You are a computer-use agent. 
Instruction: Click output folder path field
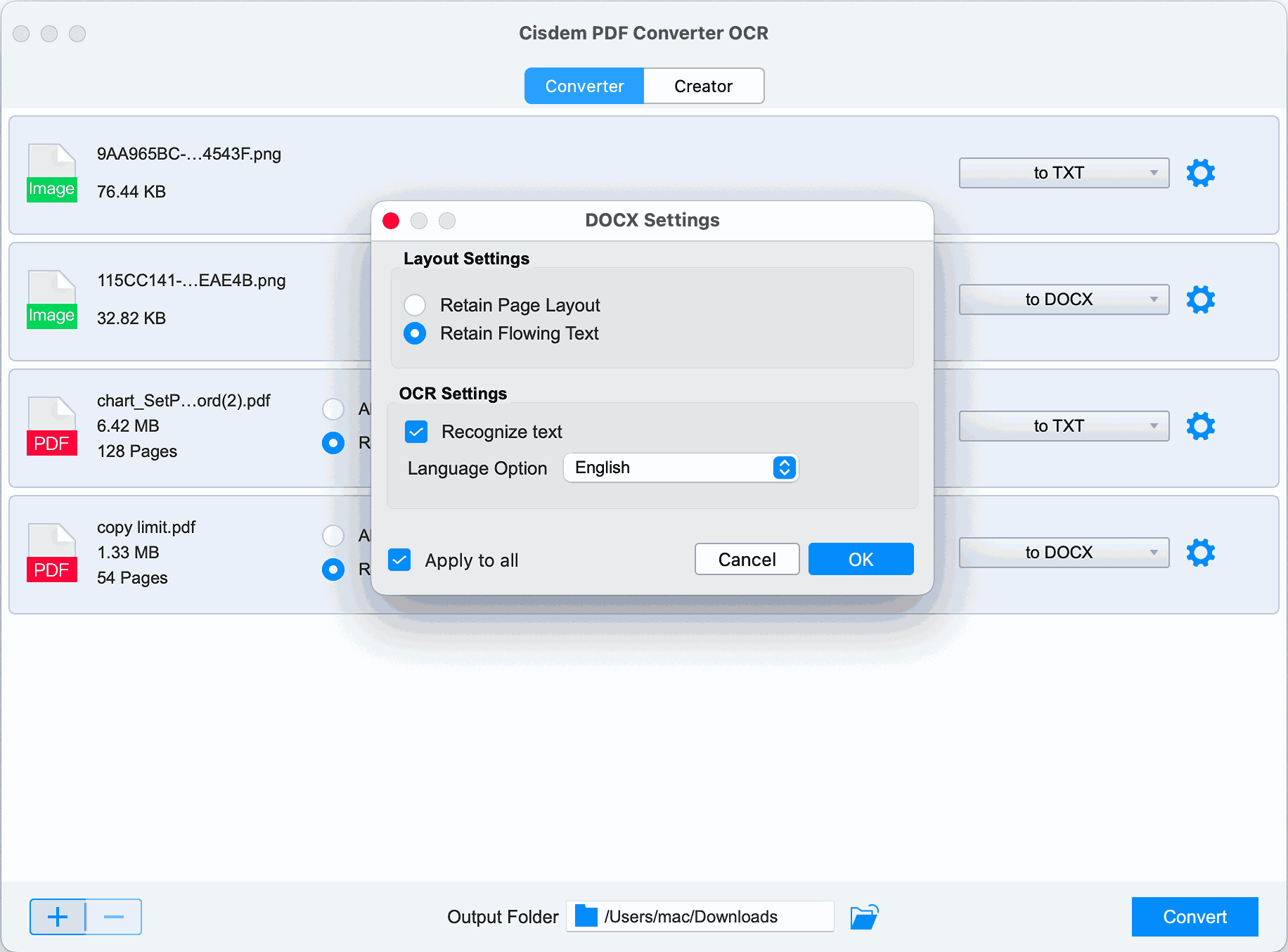pos(700,916)
